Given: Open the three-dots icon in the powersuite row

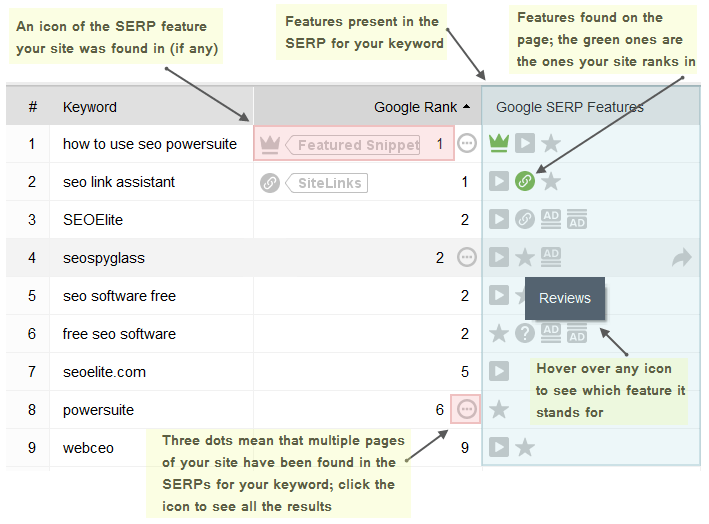Looking at the screenshot, I should (467, 409).
